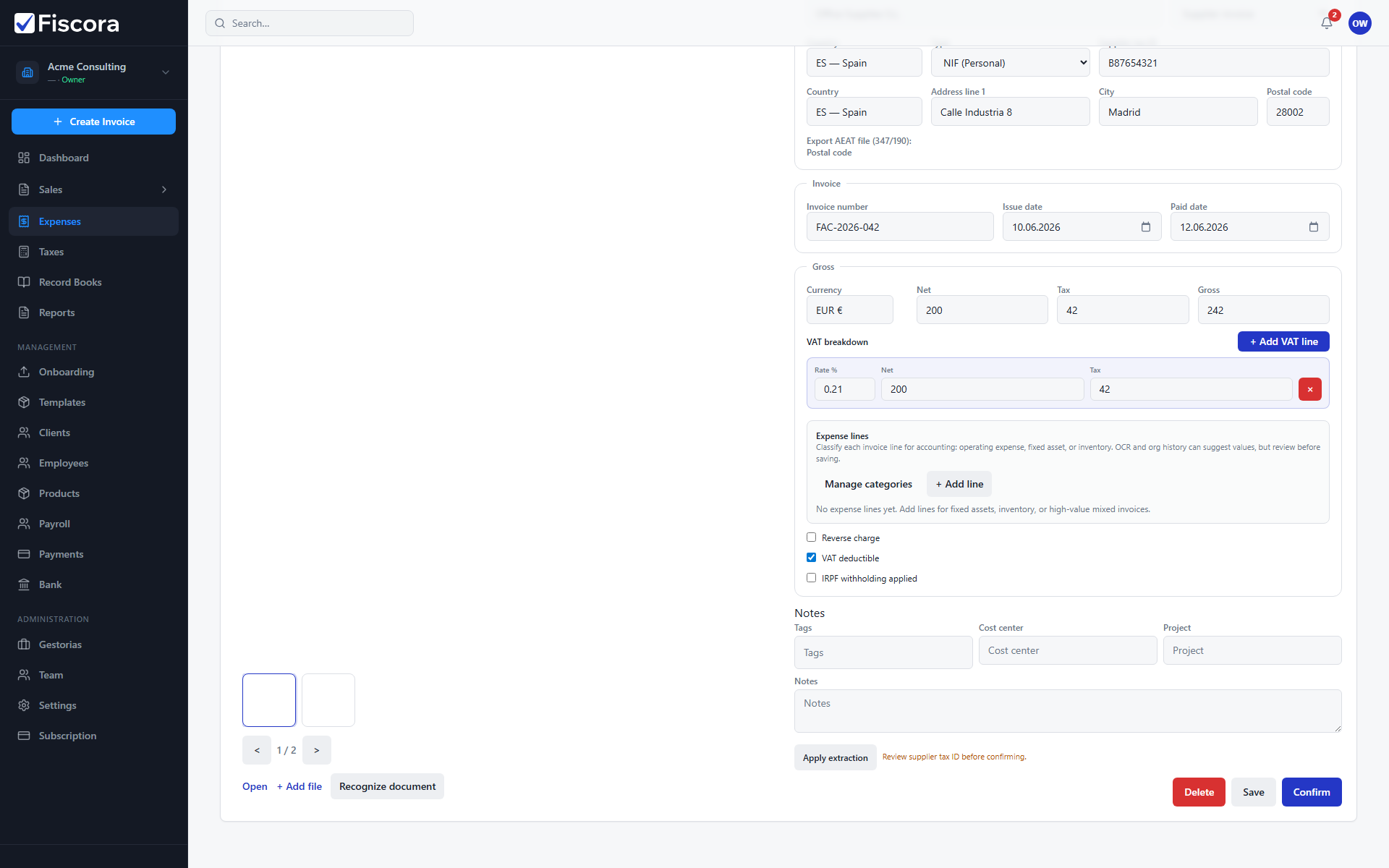Tick IRPF withholding applied checkbox
Viewport: 1389px width, 868px height.
tap(812, 578)
